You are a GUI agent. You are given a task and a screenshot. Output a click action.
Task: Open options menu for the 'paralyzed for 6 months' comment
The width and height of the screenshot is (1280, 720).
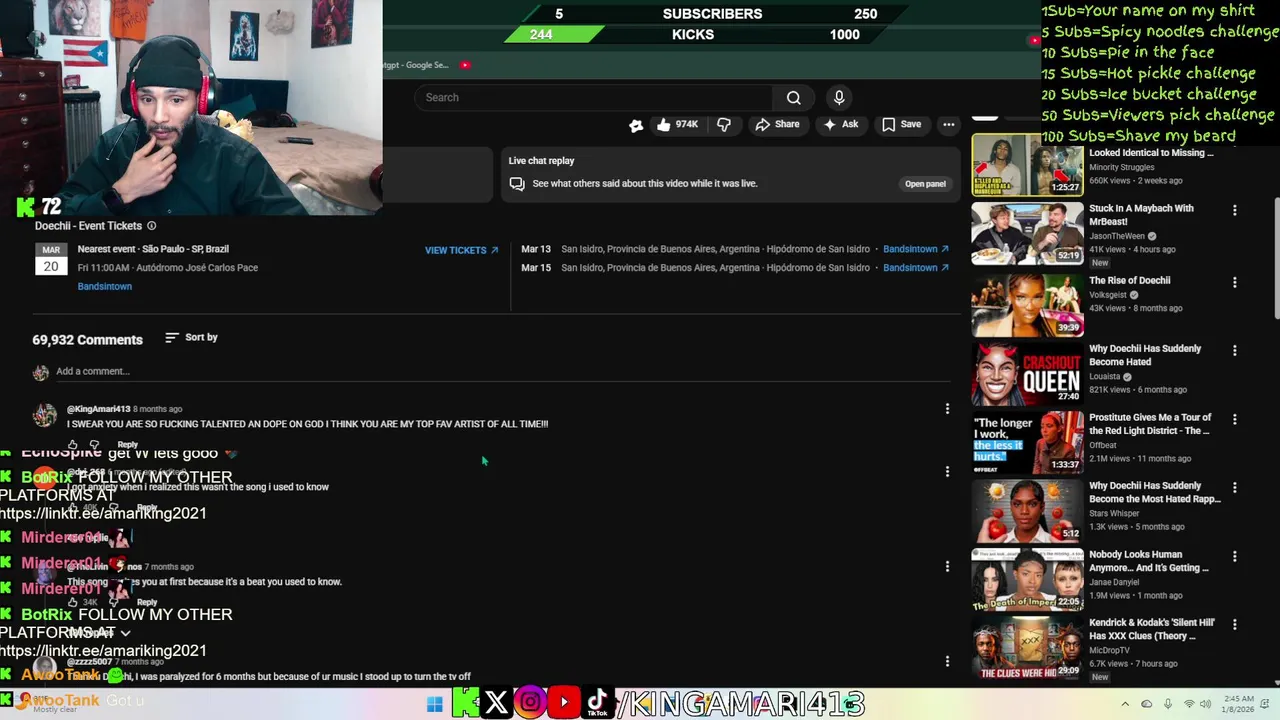[x=947, y=661]
